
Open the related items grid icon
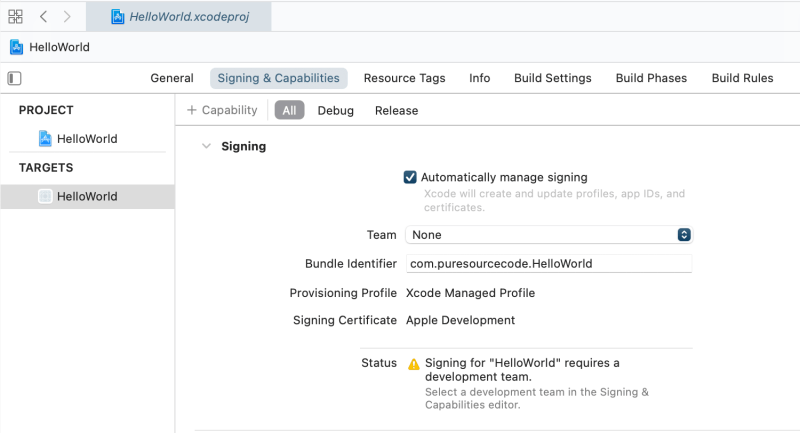[x=15, y=16]
